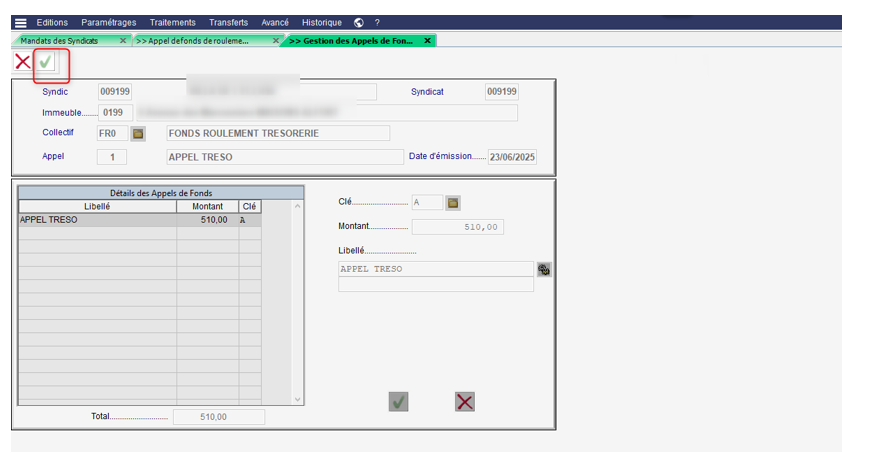Click the globe icon in menu bar
The height and width of the screenshot is (458, 887).
point(358,22)
